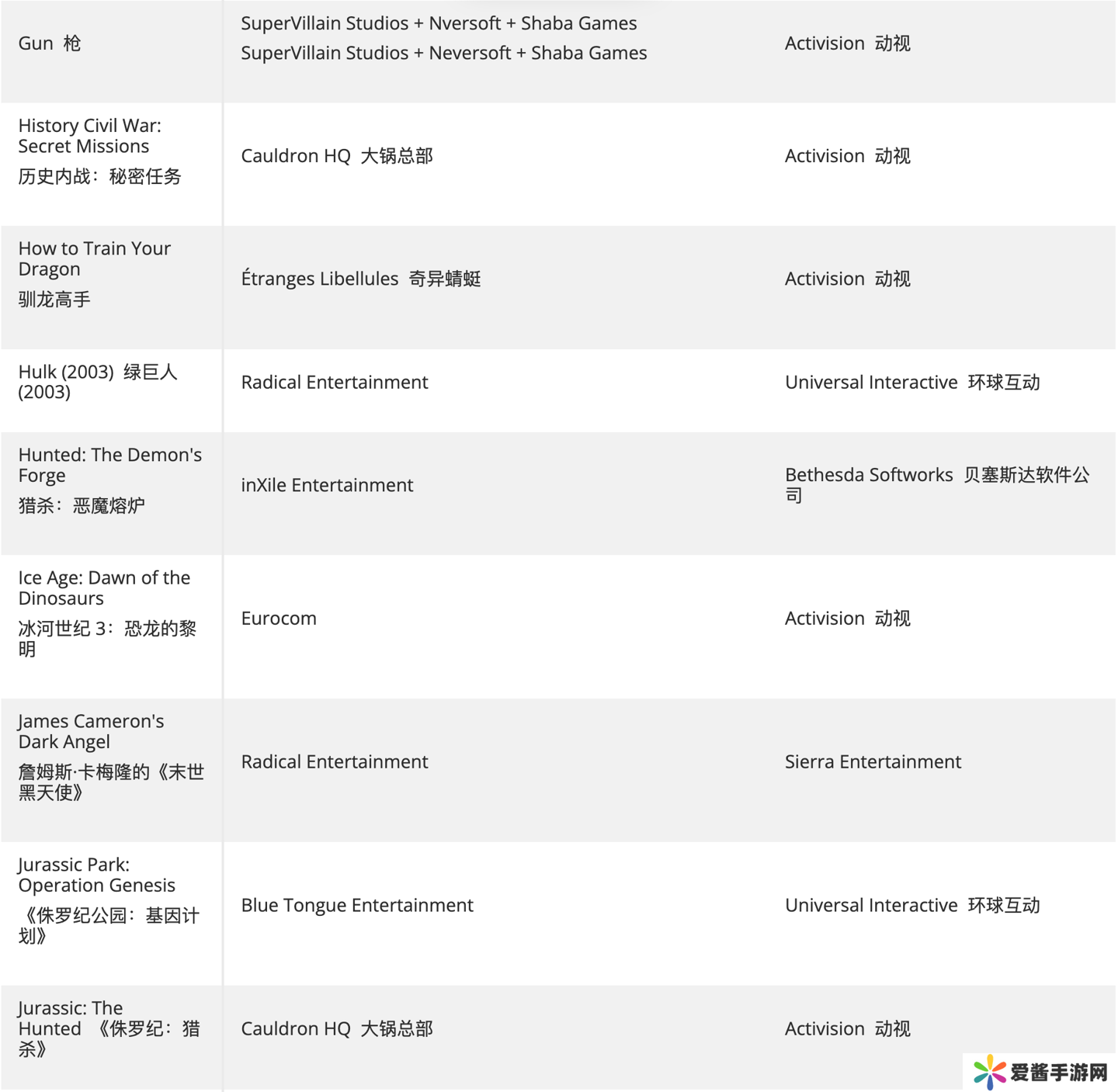Screen dimensions: 1118x1092
Task: Select the Gun 枪 game title
Action: tap(50, 43)
